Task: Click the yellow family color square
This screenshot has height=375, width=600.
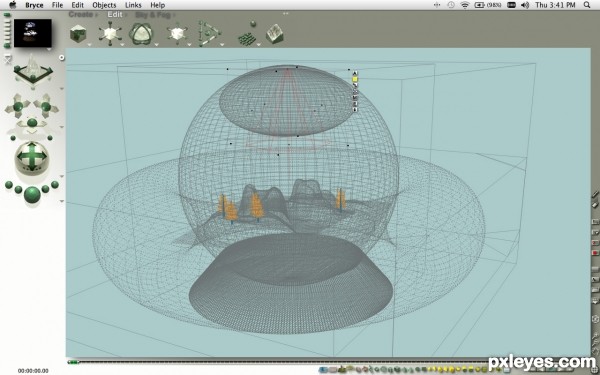Action: [355, 79]
